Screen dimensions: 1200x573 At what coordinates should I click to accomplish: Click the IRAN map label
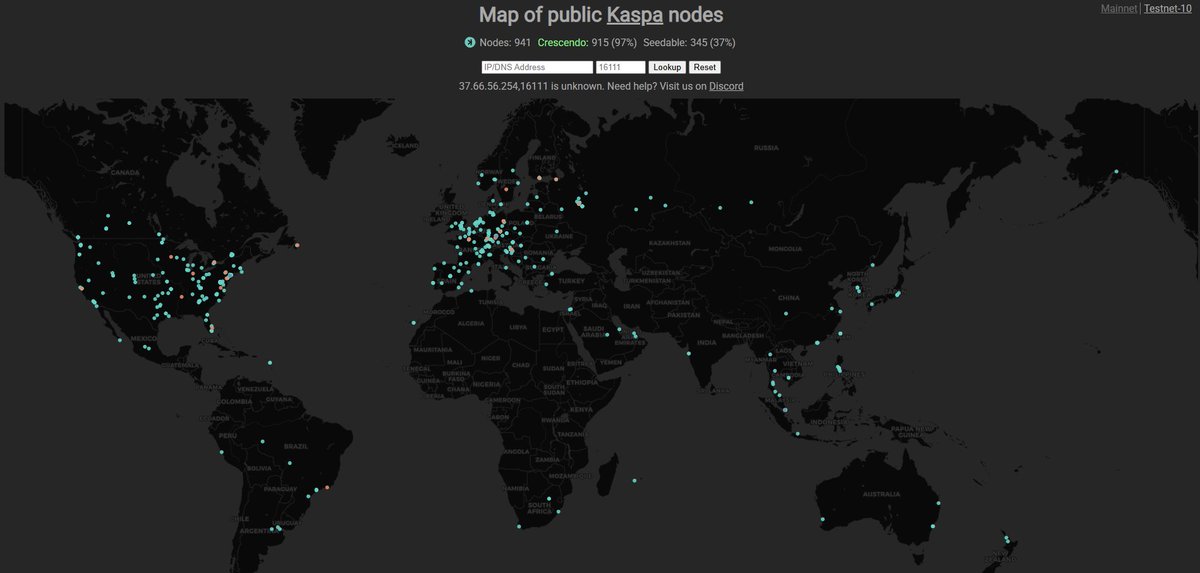[631, 306]
